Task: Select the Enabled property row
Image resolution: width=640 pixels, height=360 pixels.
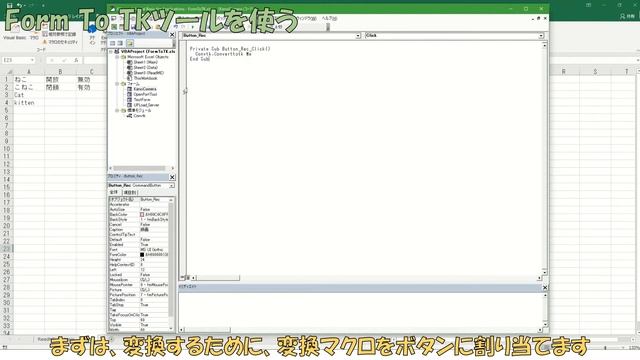Action: 138,245
